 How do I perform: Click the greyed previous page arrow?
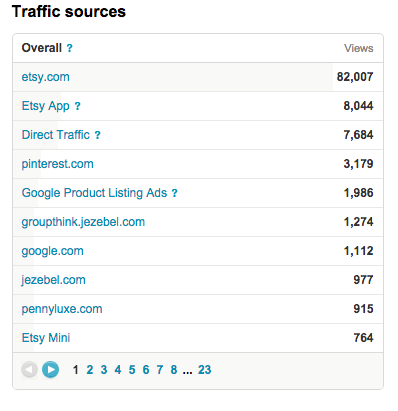[29, 370]
